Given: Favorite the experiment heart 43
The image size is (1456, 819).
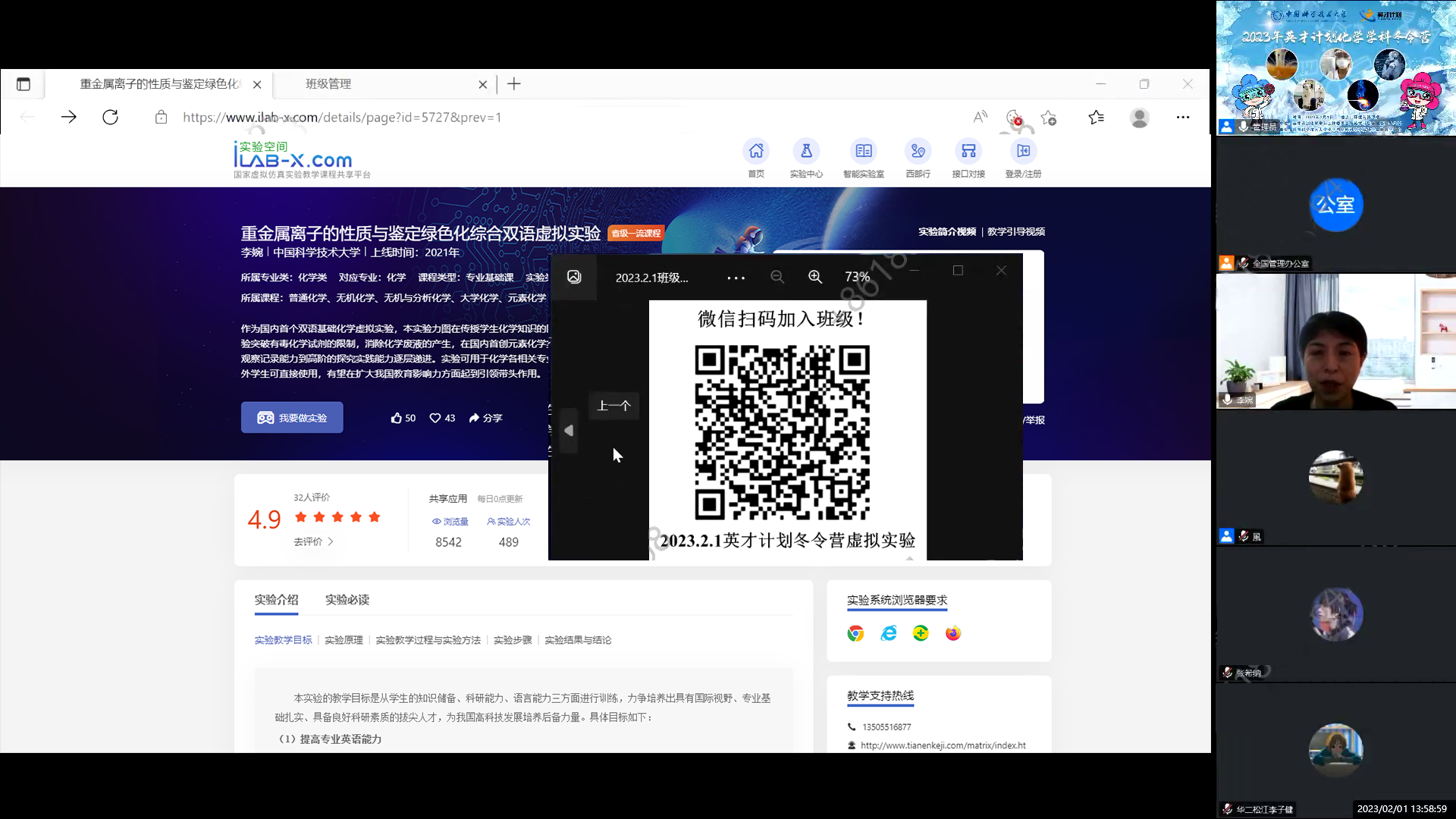Looking at the screenshot, I should click(x=442, y=418).
